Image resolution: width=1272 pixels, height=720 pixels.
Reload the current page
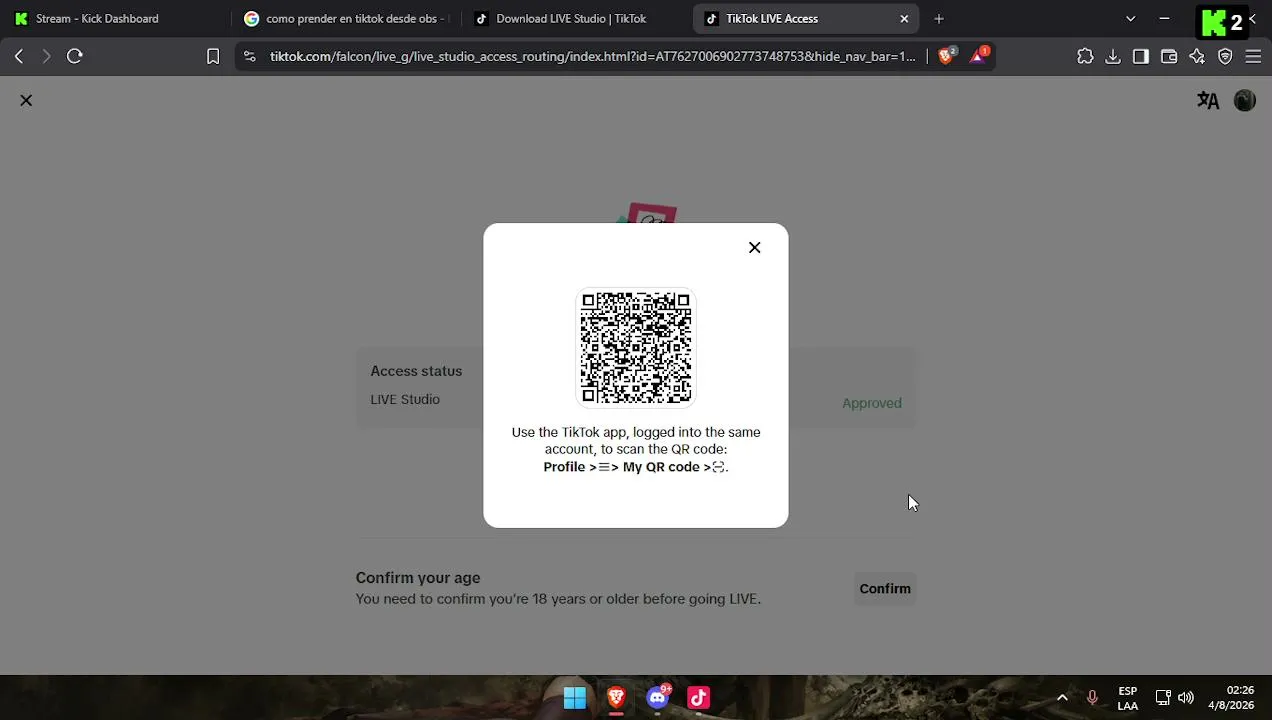click(75, 57)
